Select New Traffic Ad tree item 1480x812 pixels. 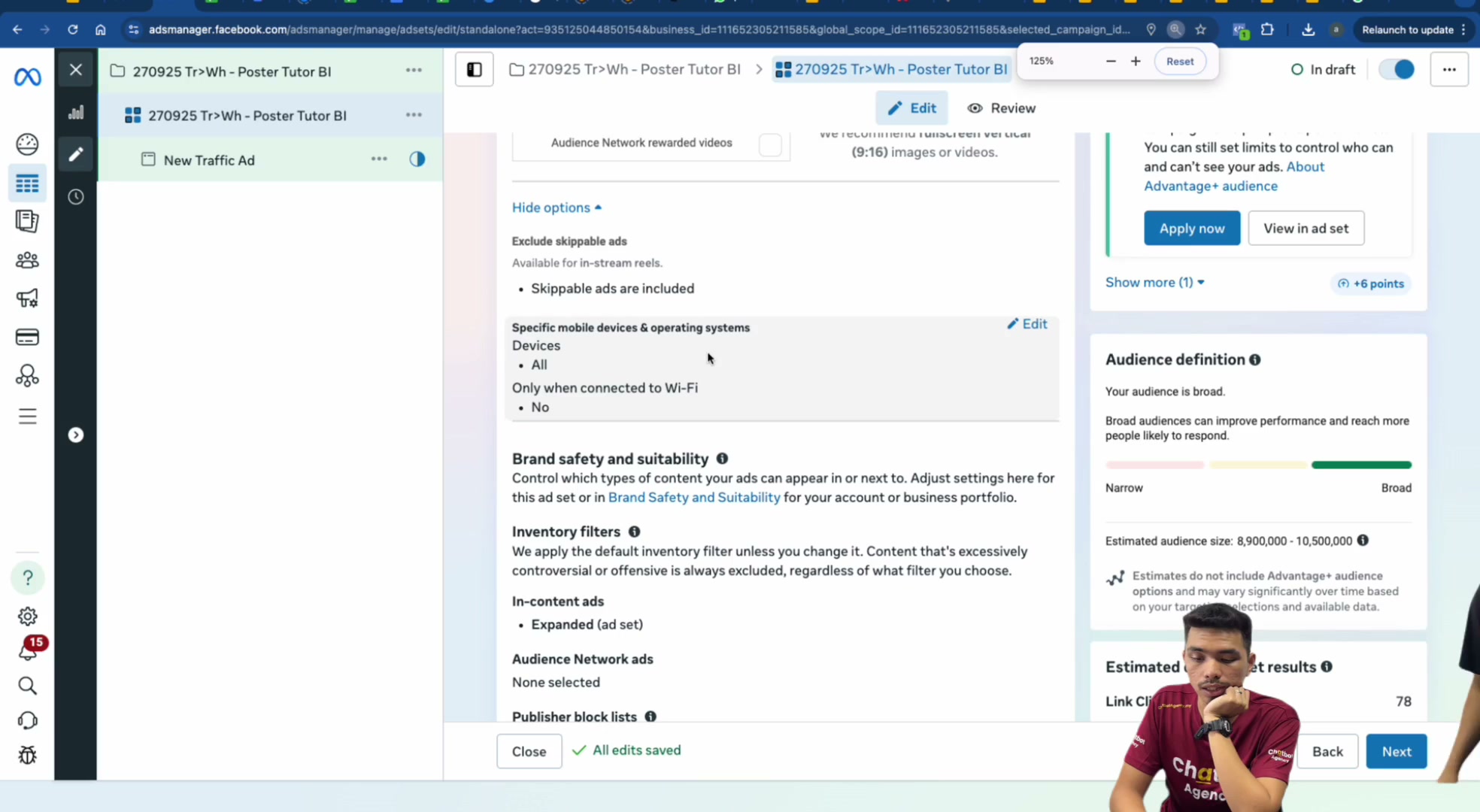(209, 160)
